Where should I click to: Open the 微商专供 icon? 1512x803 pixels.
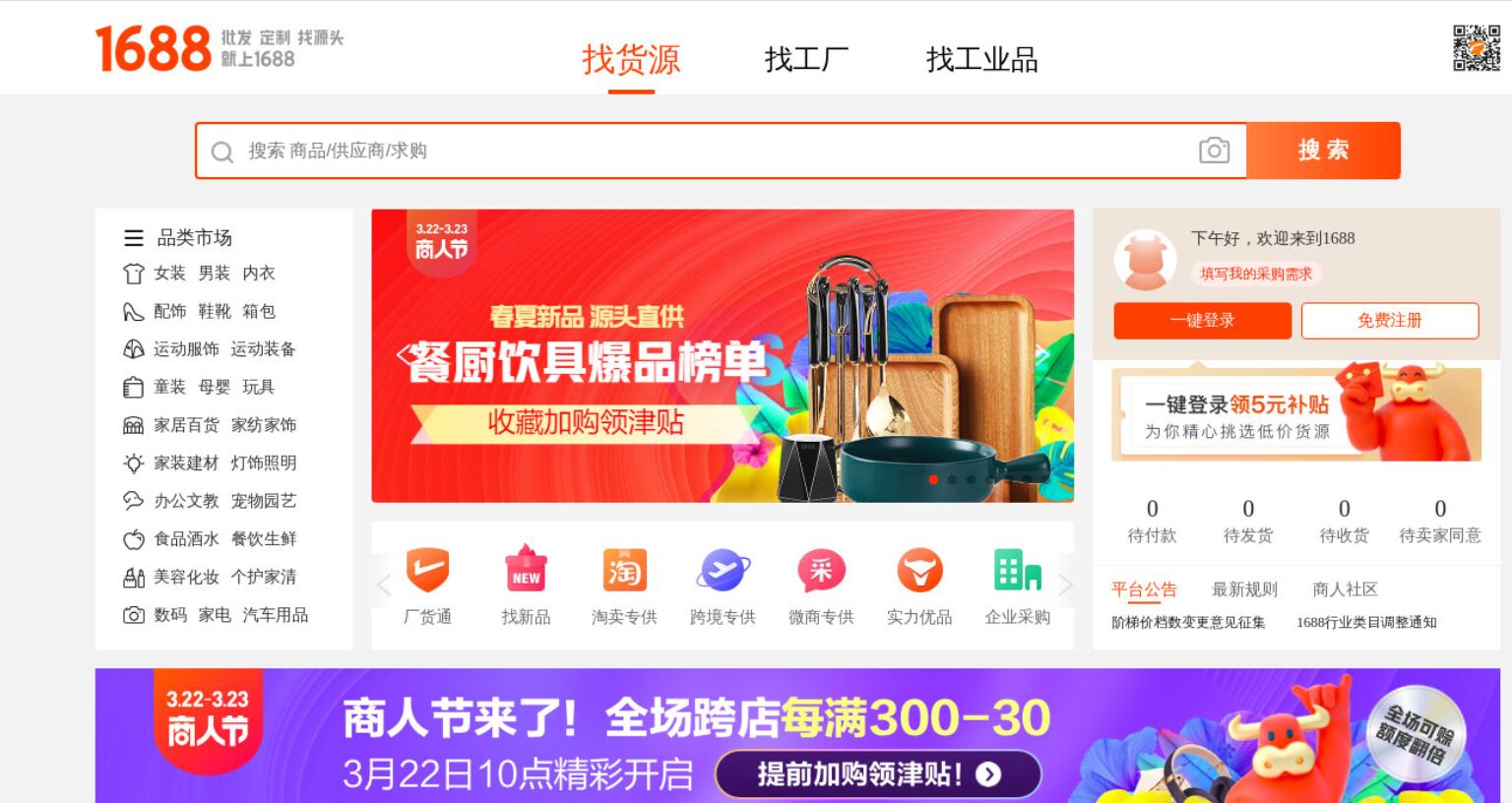(x=821, y=570)
